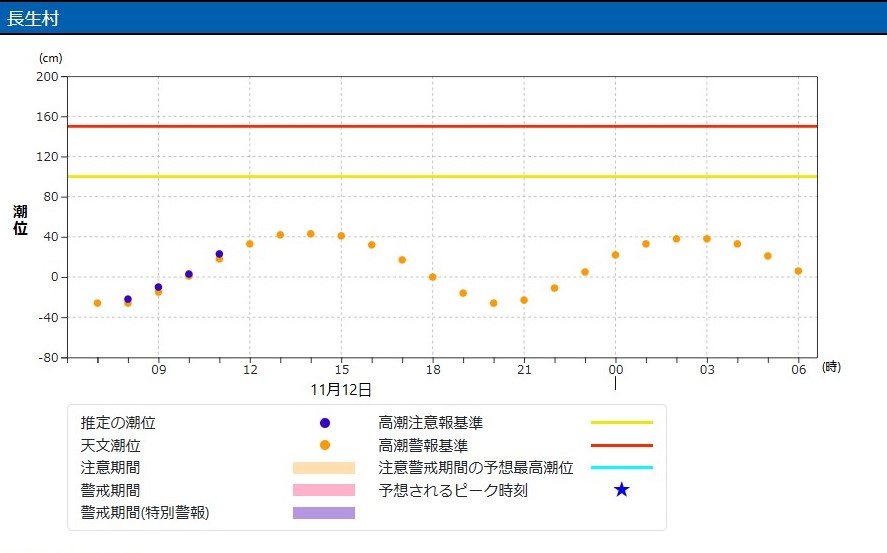This screenshot has height=553, width=887.
Task: Click the peak tide point at 14 o'clock
Action: pyautogui.click(x=311, y=234)
